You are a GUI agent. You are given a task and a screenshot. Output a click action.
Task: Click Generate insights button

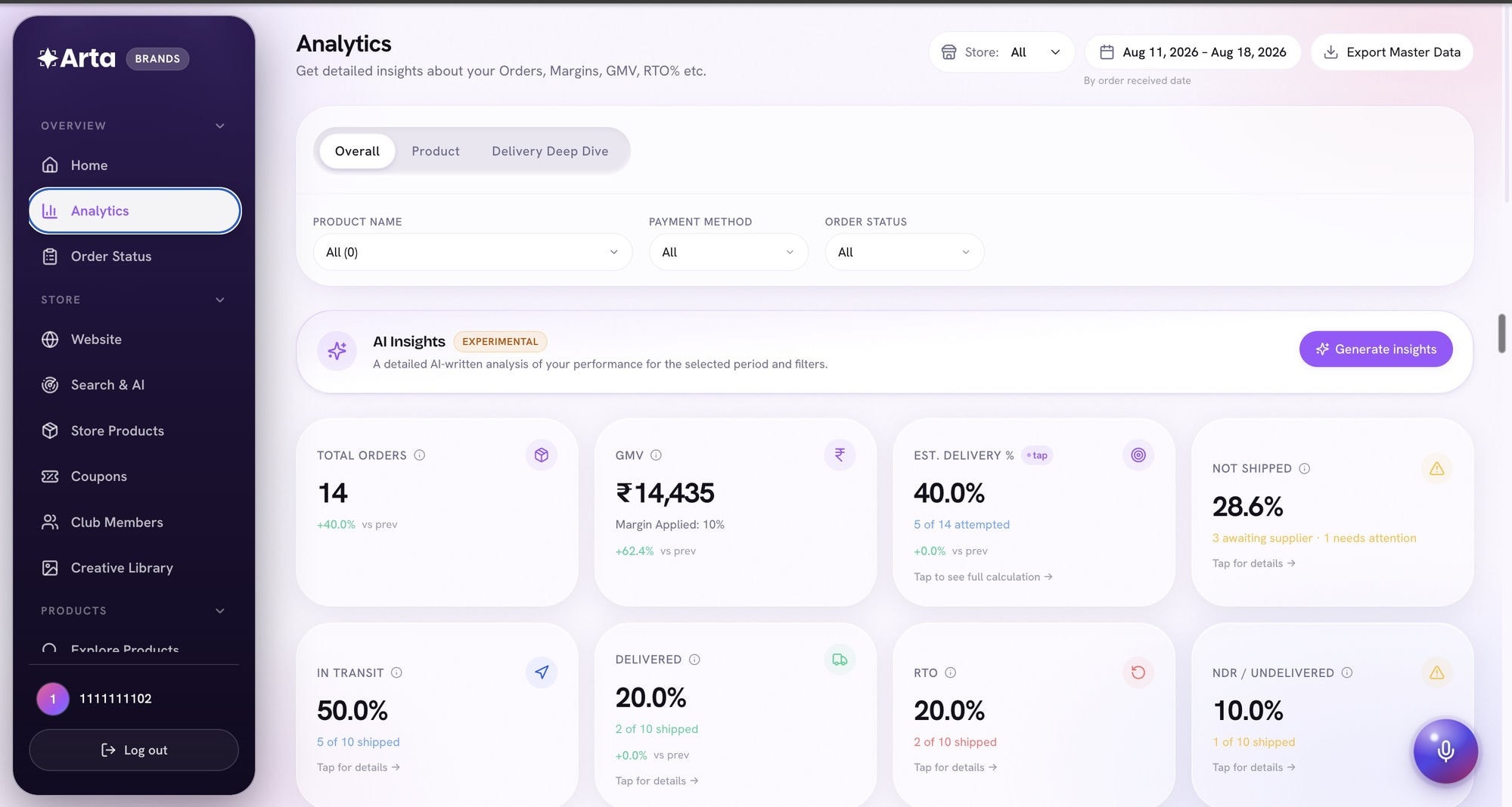1375,349
